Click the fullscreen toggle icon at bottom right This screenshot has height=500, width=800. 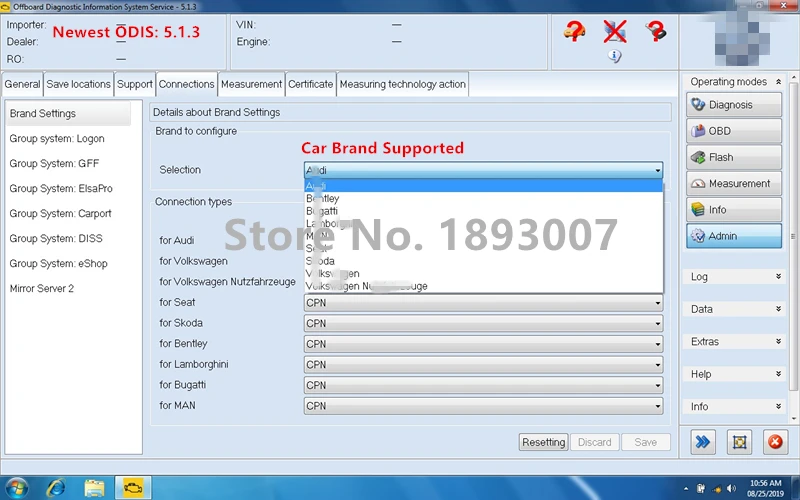click(x=739, y=442)
